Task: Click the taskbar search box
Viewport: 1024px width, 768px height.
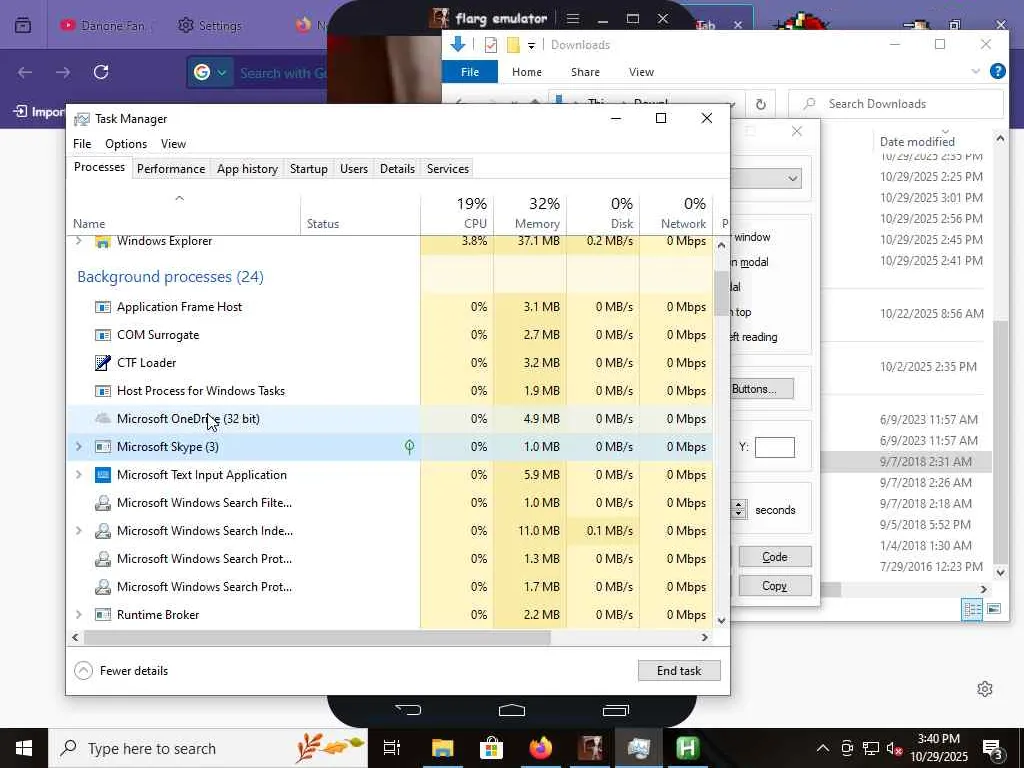Action: point(208,748)
